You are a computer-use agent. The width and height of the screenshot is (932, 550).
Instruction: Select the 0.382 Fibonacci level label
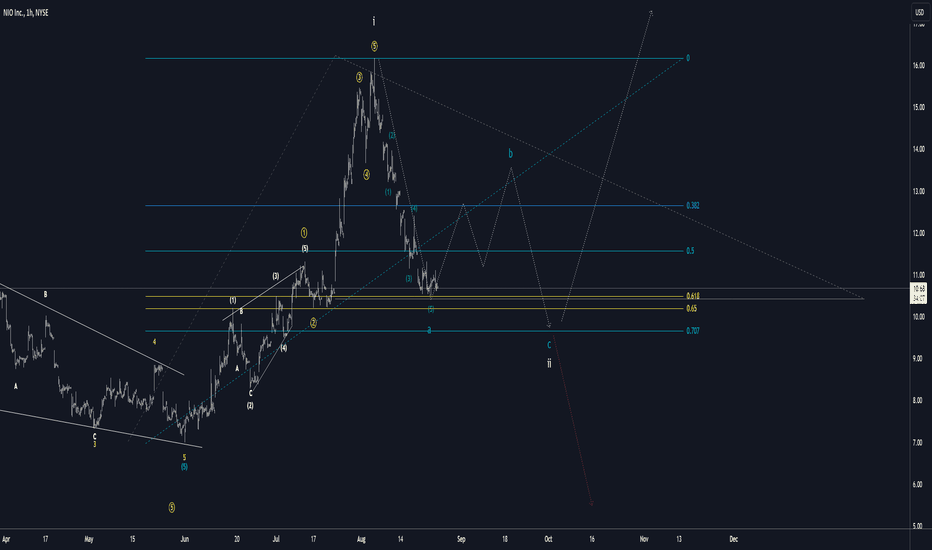click(x=692, y=206)
